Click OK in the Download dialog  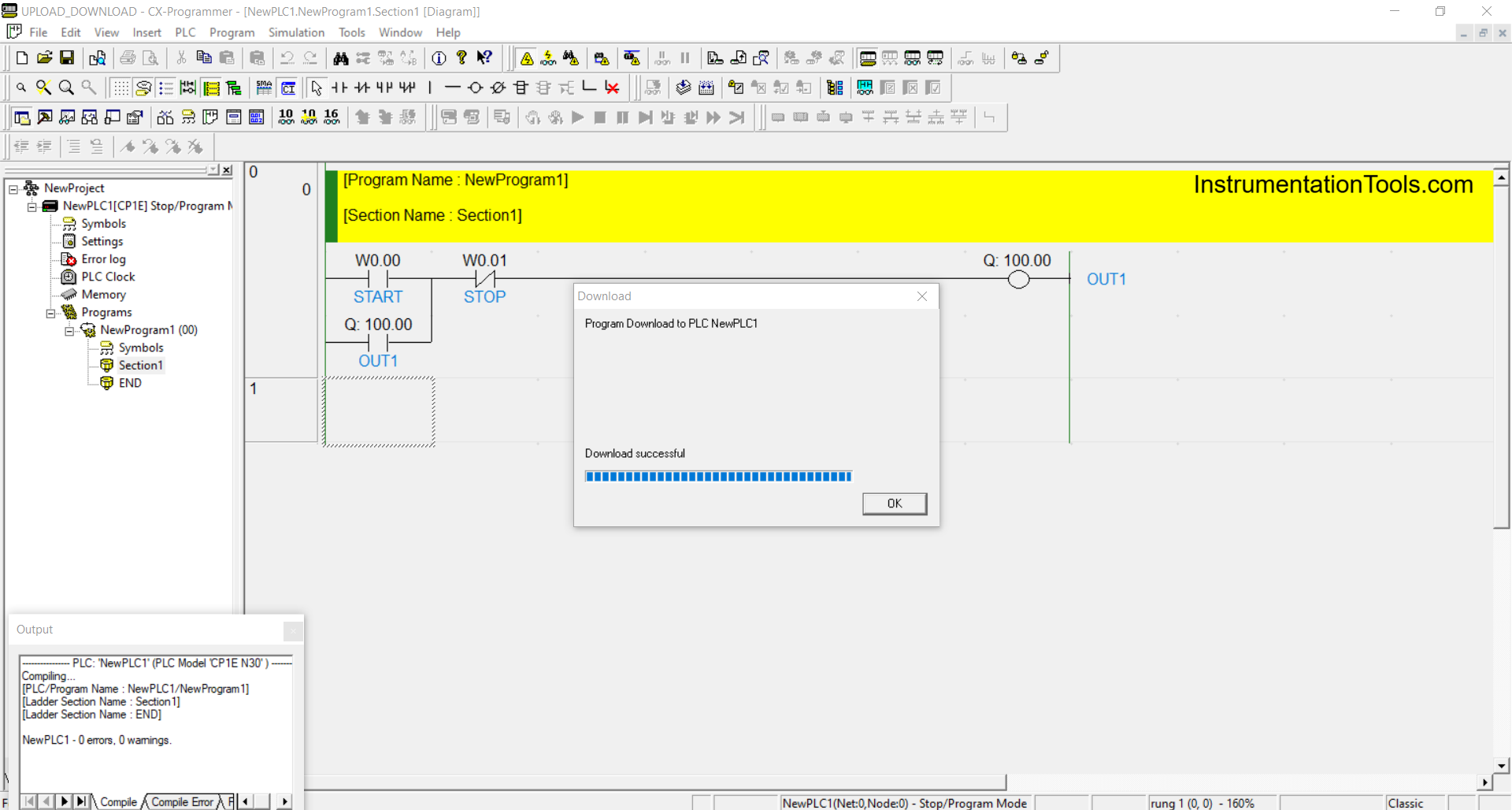tap(895, 503)
